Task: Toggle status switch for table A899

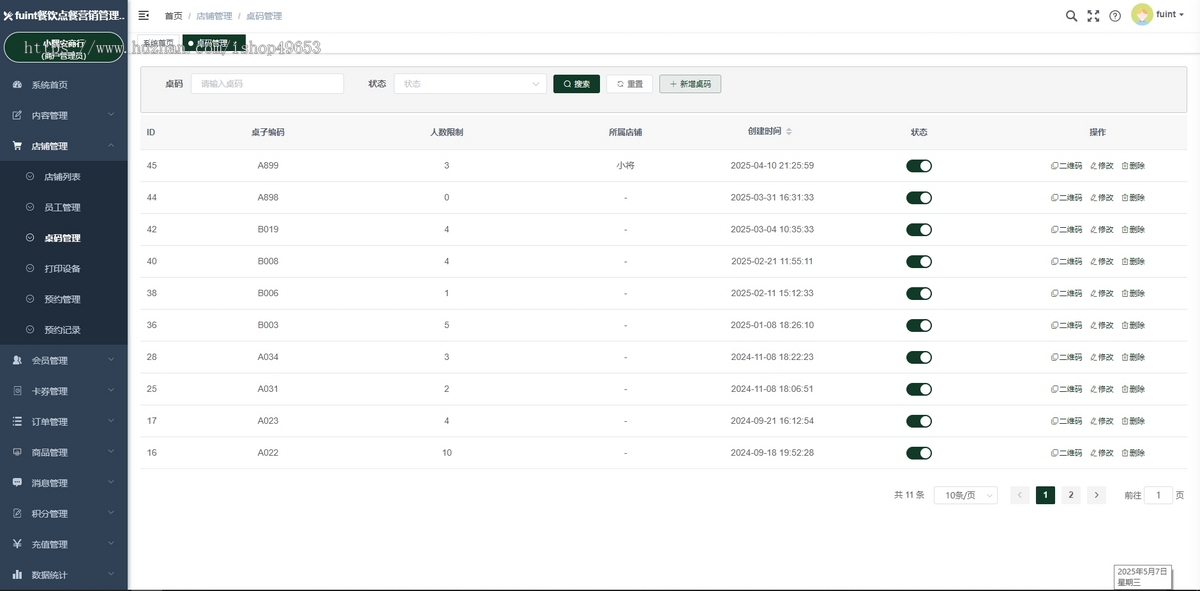Action: click(x=919, y=166)
